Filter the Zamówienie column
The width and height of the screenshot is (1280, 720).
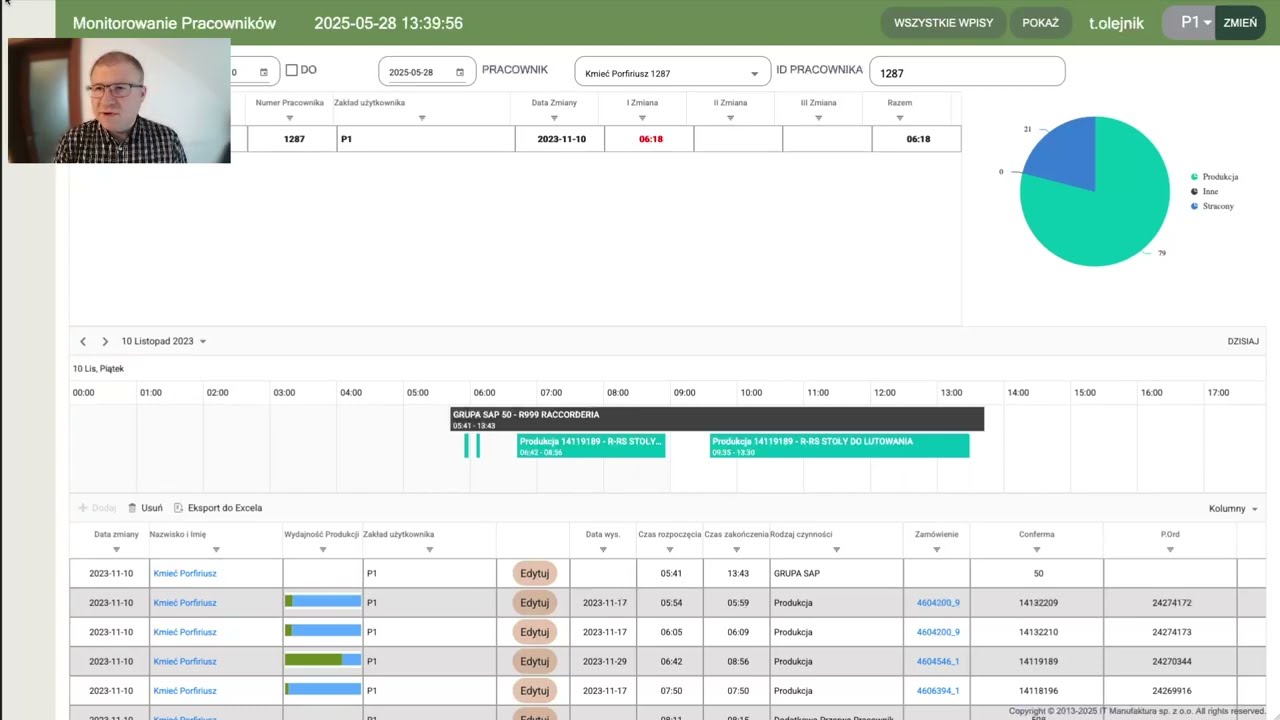(936, 550)
